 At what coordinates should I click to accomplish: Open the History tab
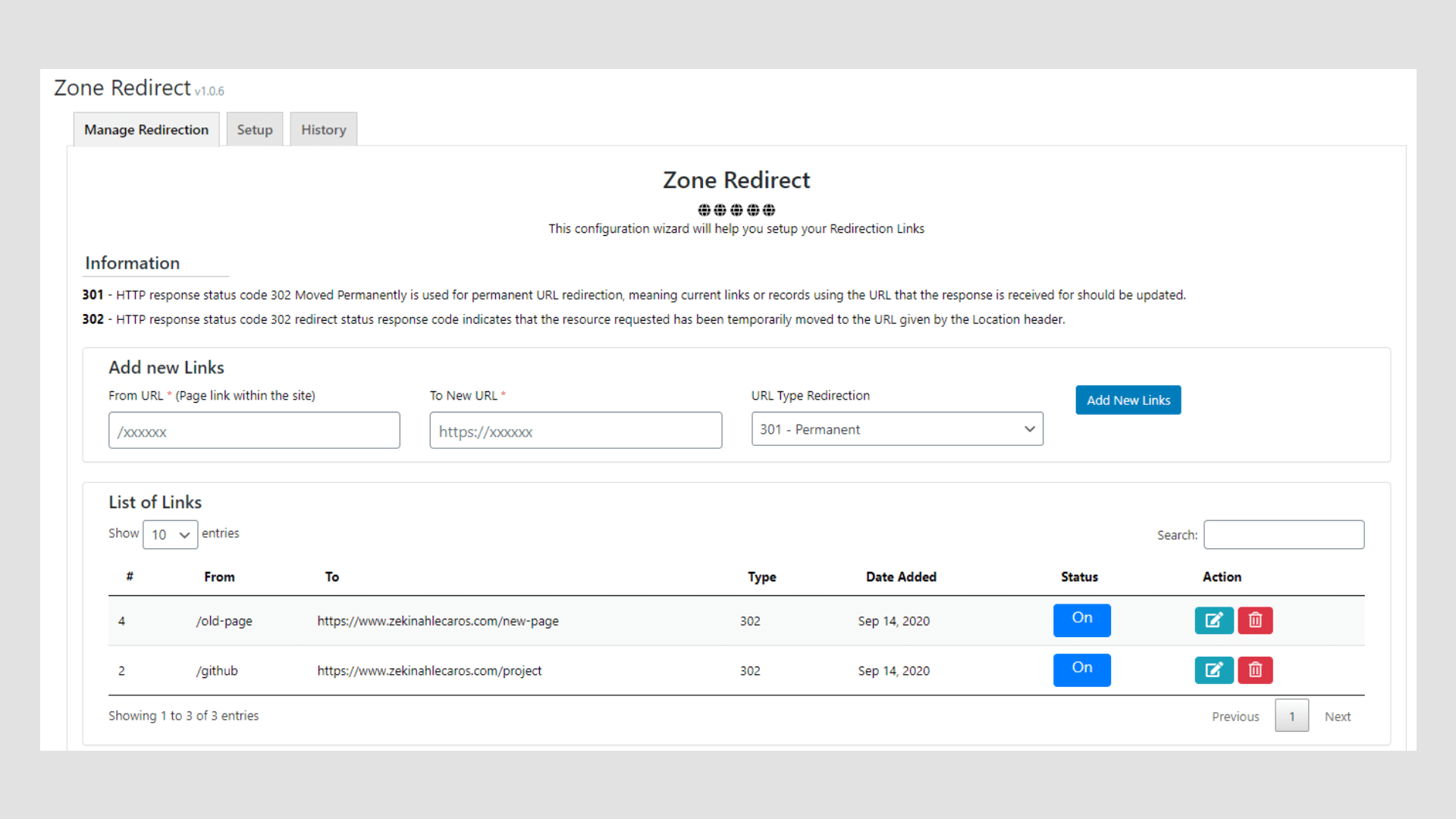[323, 130]
